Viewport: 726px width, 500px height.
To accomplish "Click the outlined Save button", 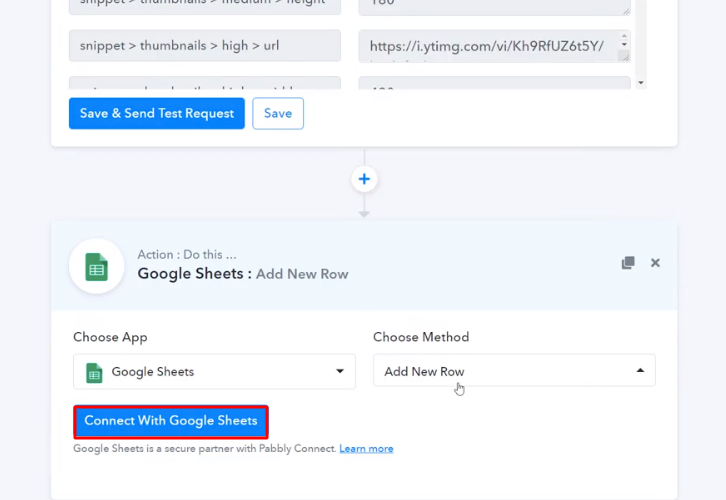I will point(278,113).
